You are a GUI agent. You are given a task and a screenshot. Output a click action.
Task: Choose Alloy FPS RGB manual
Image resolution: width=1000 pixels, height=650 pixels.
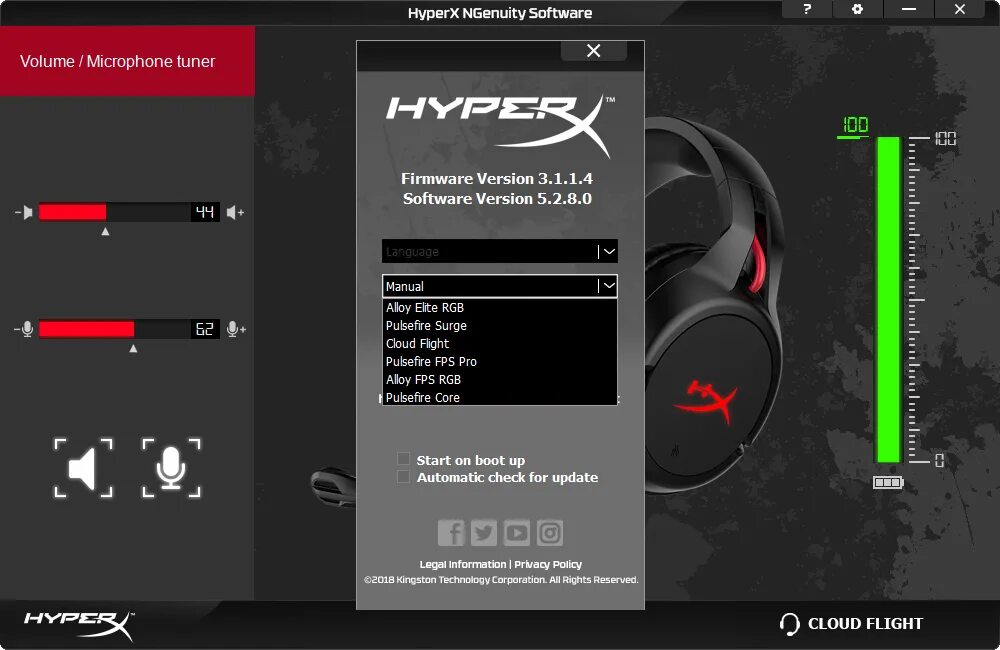[x=499, y=379]
